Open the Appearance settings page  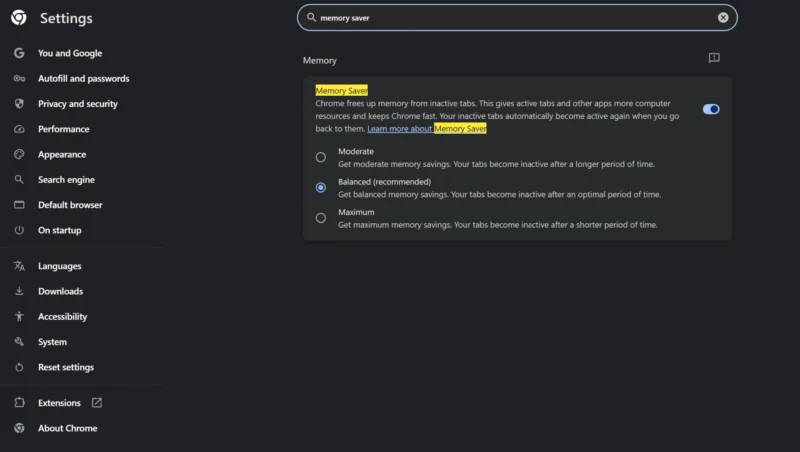[x=62, y=154]
